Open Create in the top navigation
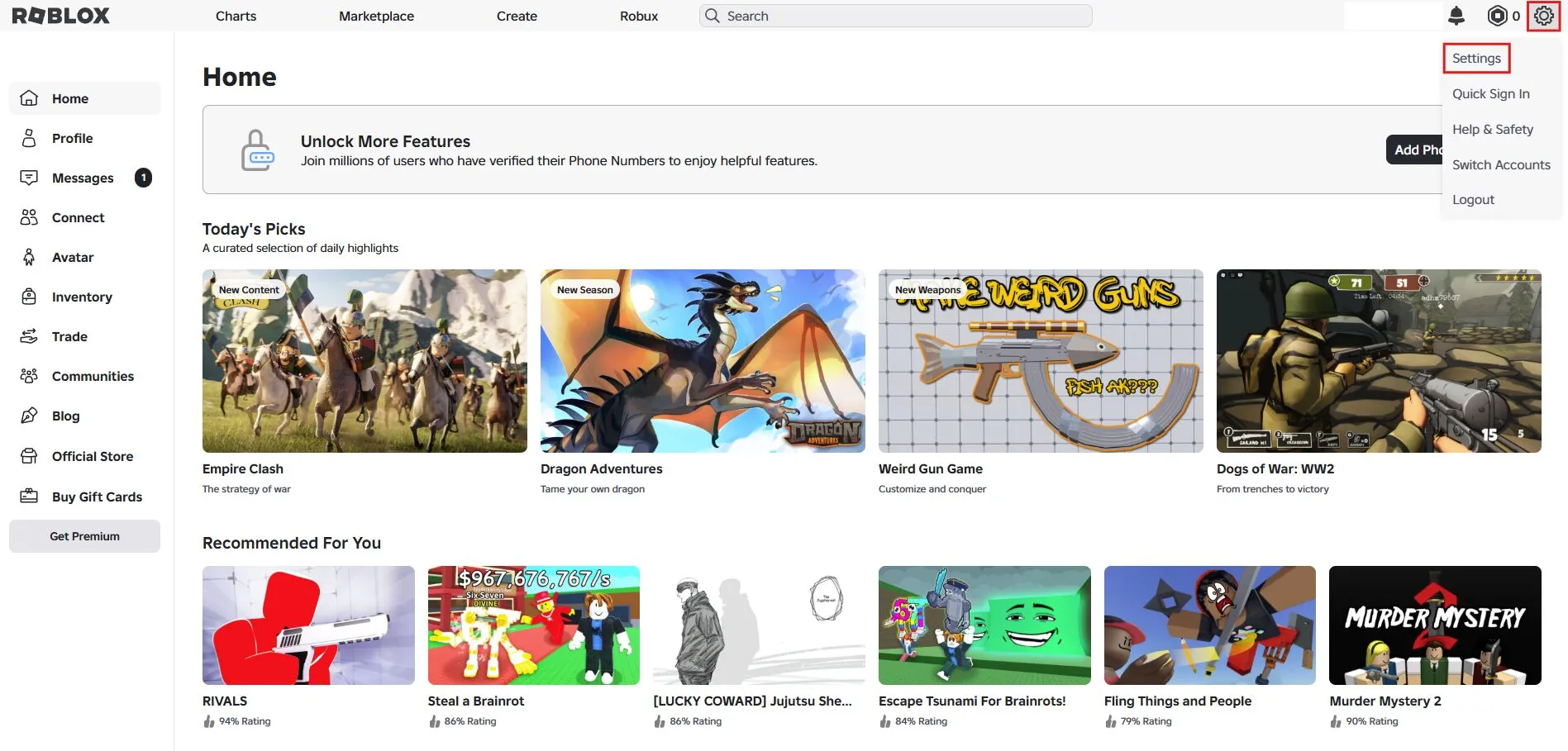 (517, 16)
